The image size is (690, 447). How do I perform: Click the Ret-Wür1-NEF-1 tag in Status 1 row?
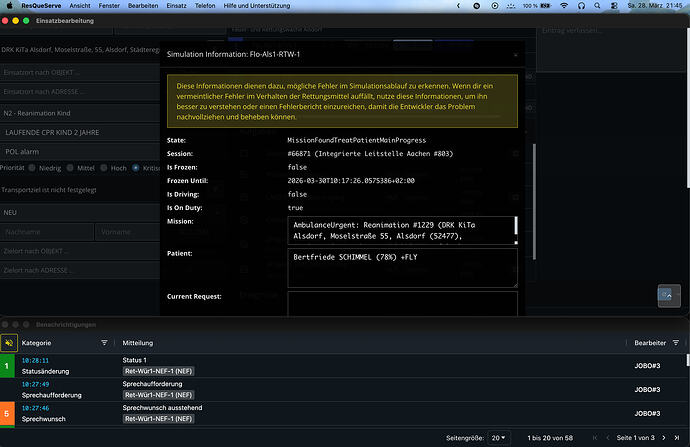pyautogui.click(x=158, y=371)
